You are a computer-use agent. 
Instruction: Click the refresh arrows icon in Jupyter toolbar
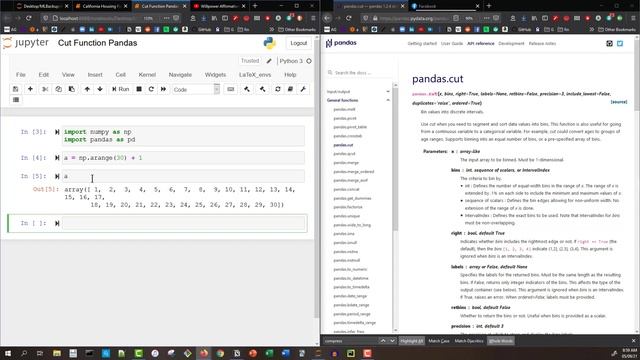pyautogui.click(x=278, y=89)
